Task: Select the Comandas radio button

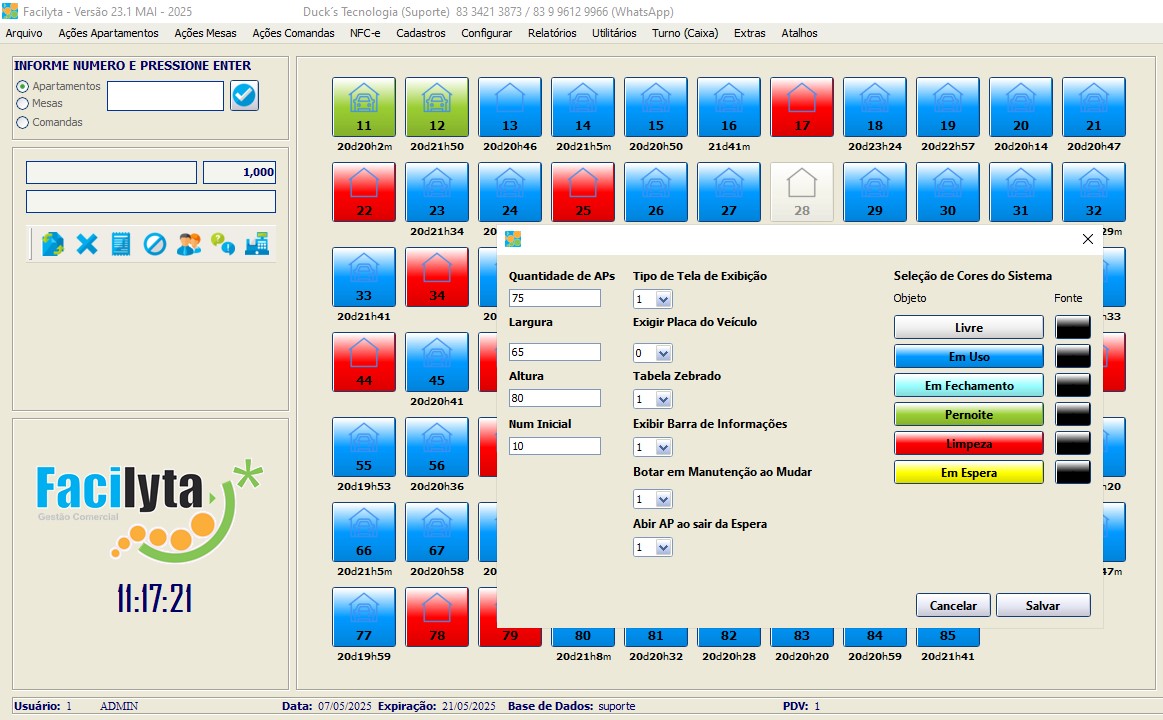Action: (23, 122)
